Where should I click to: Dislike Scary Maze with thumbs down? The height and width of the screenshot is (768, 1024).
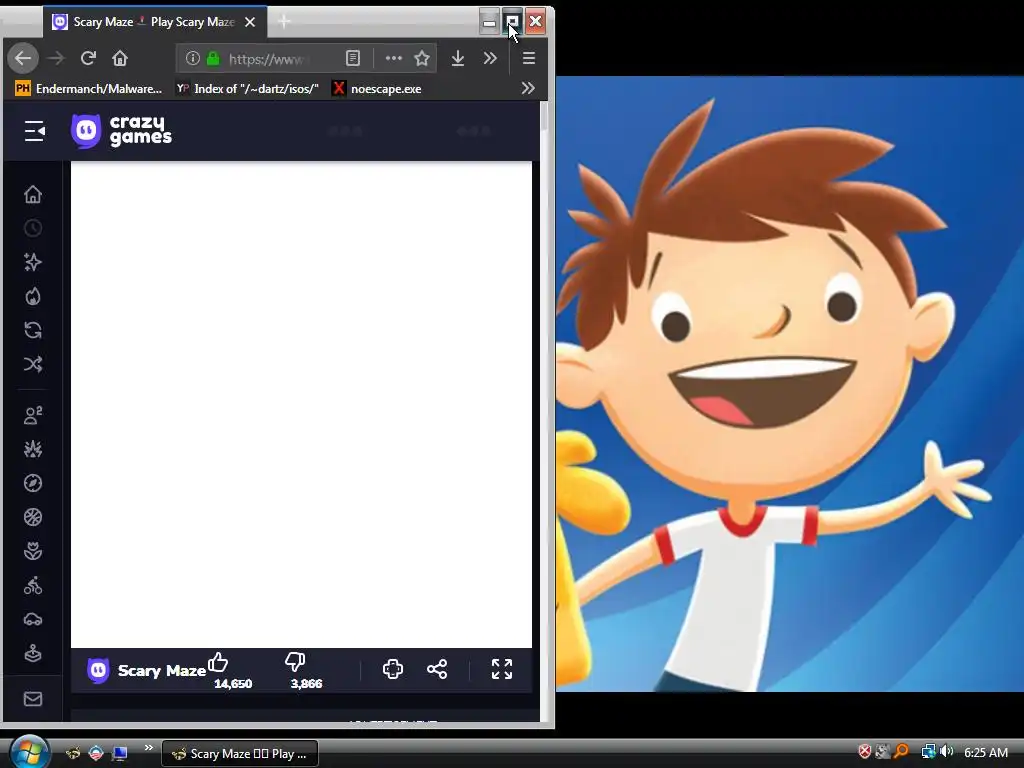(295, 662)
